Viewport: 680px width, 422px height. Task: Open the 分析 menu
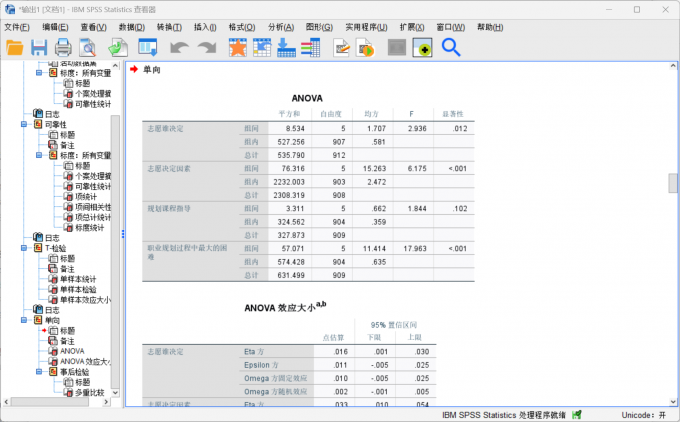coord(281,27)
